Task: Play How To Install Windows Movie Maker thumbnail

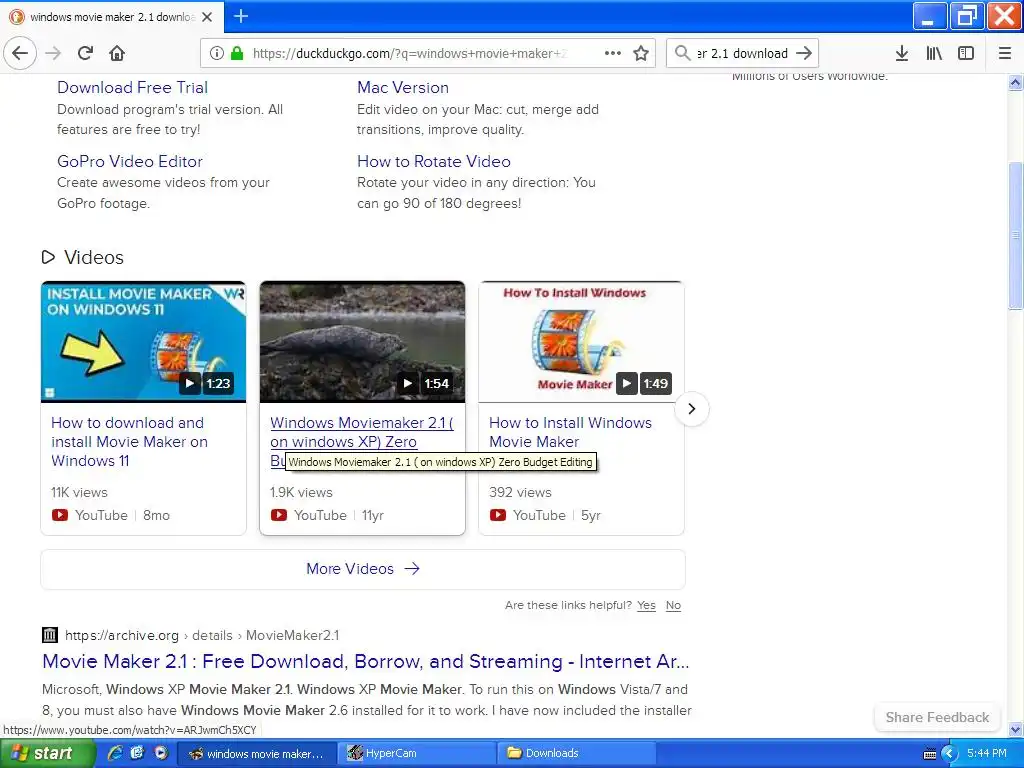Action: point(581,342)
